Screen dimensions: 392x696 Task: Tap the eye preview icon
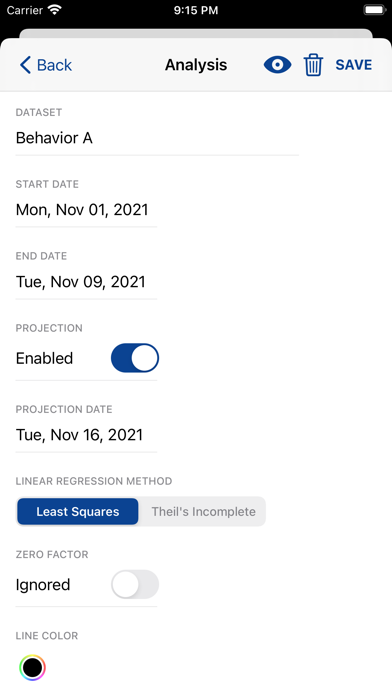[x=277, y=65]
